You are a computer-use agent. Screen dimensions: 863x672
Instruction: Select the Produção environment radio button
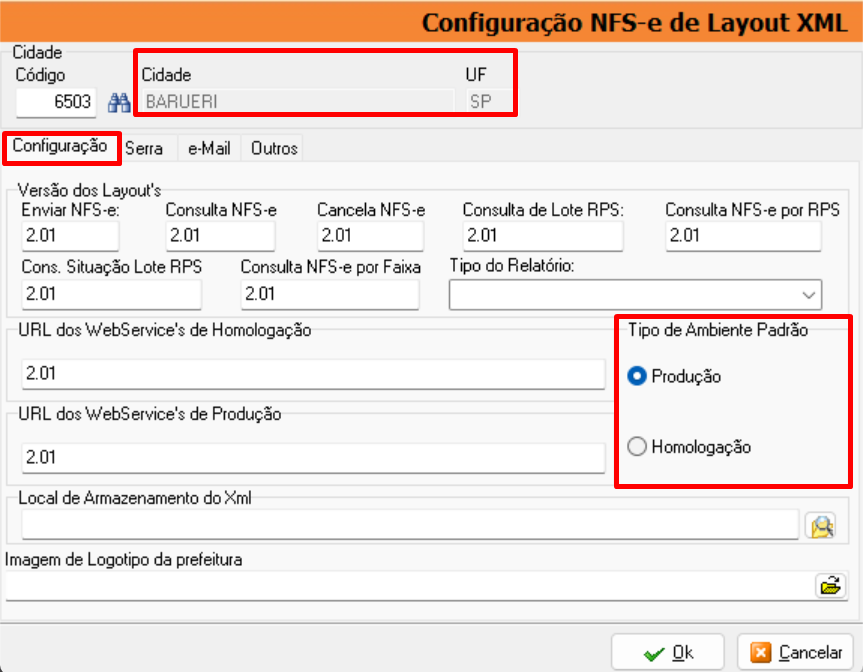[637, 376]
